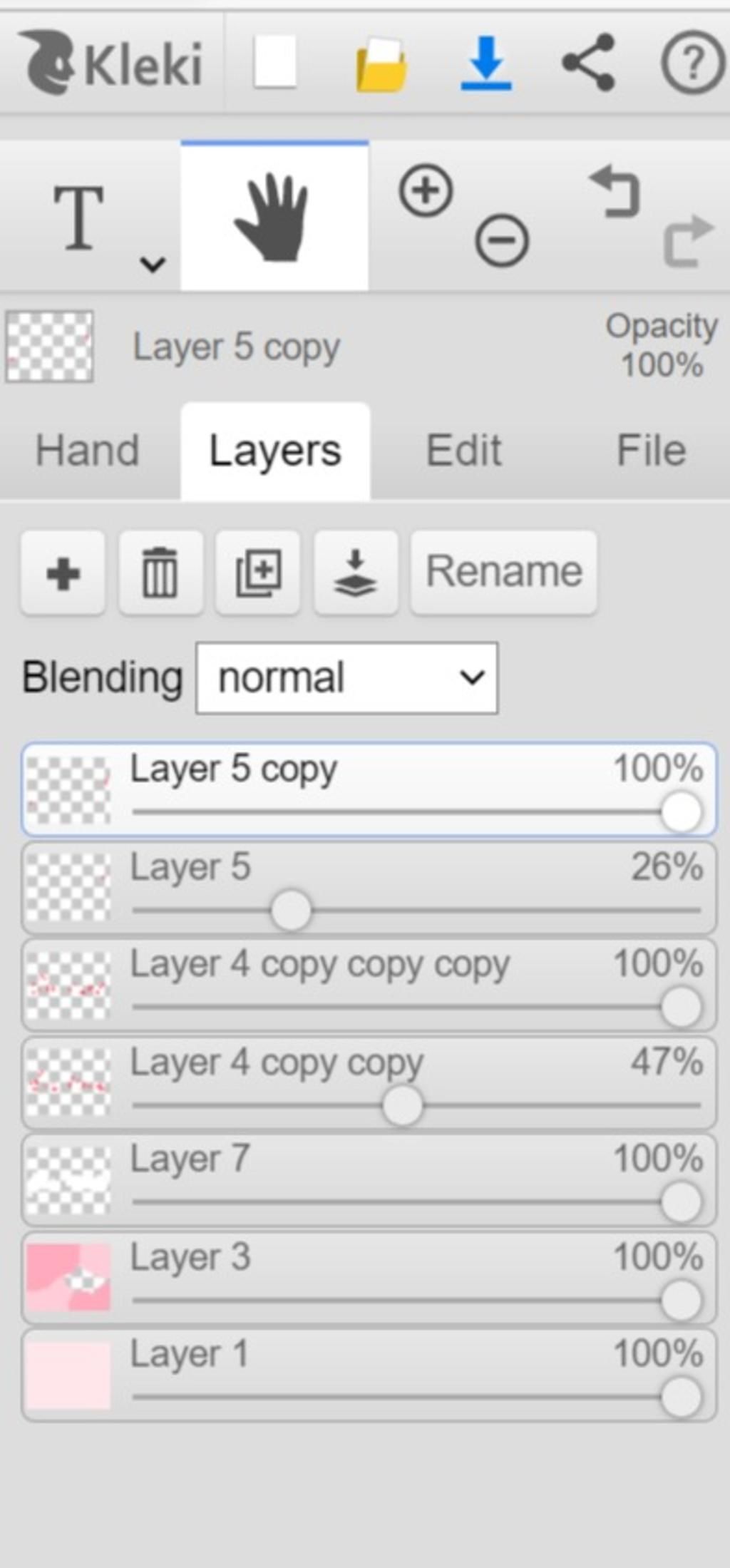The image size is (730, 1568).
Task: Undo the last action
Action: [x=615, y=190]
